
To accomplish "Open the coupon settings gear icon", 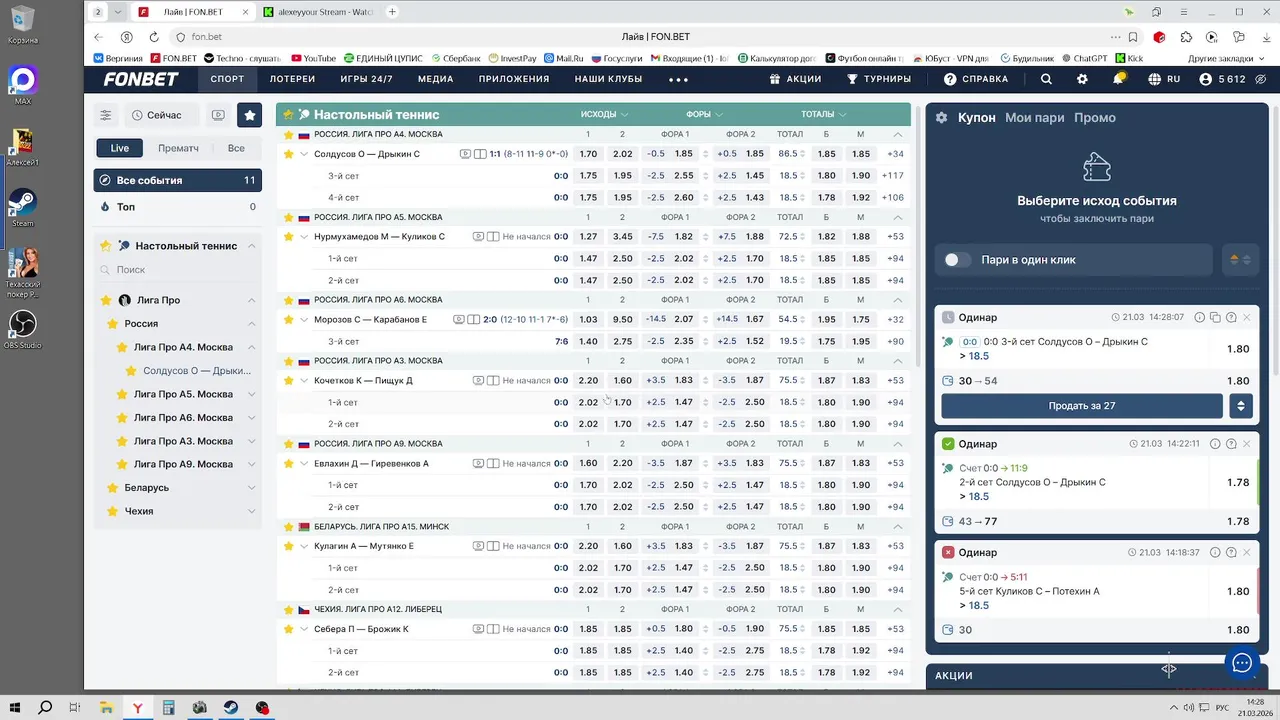I will click(x=941, y=117).
